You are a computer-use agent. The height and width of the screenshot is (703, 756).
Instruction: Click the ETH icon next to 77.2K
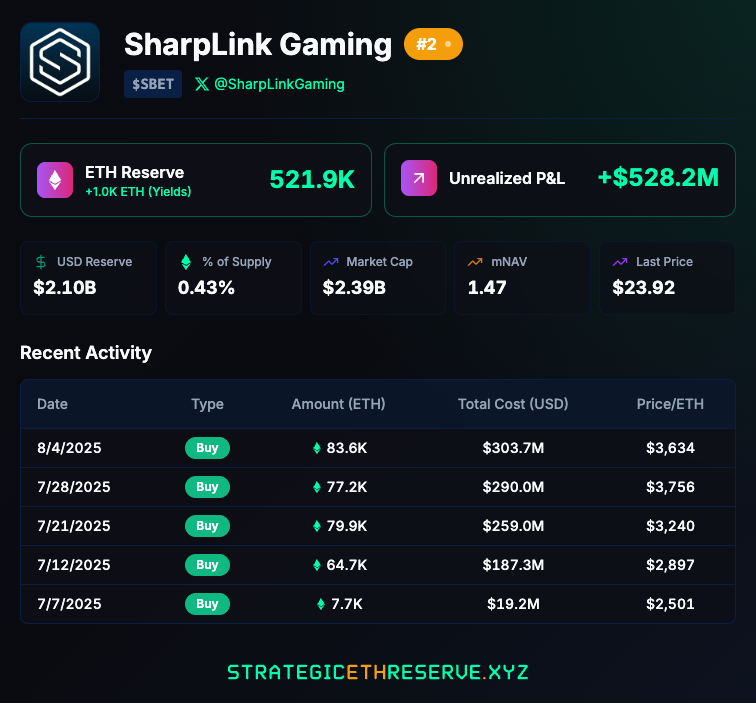coord(317,487)
